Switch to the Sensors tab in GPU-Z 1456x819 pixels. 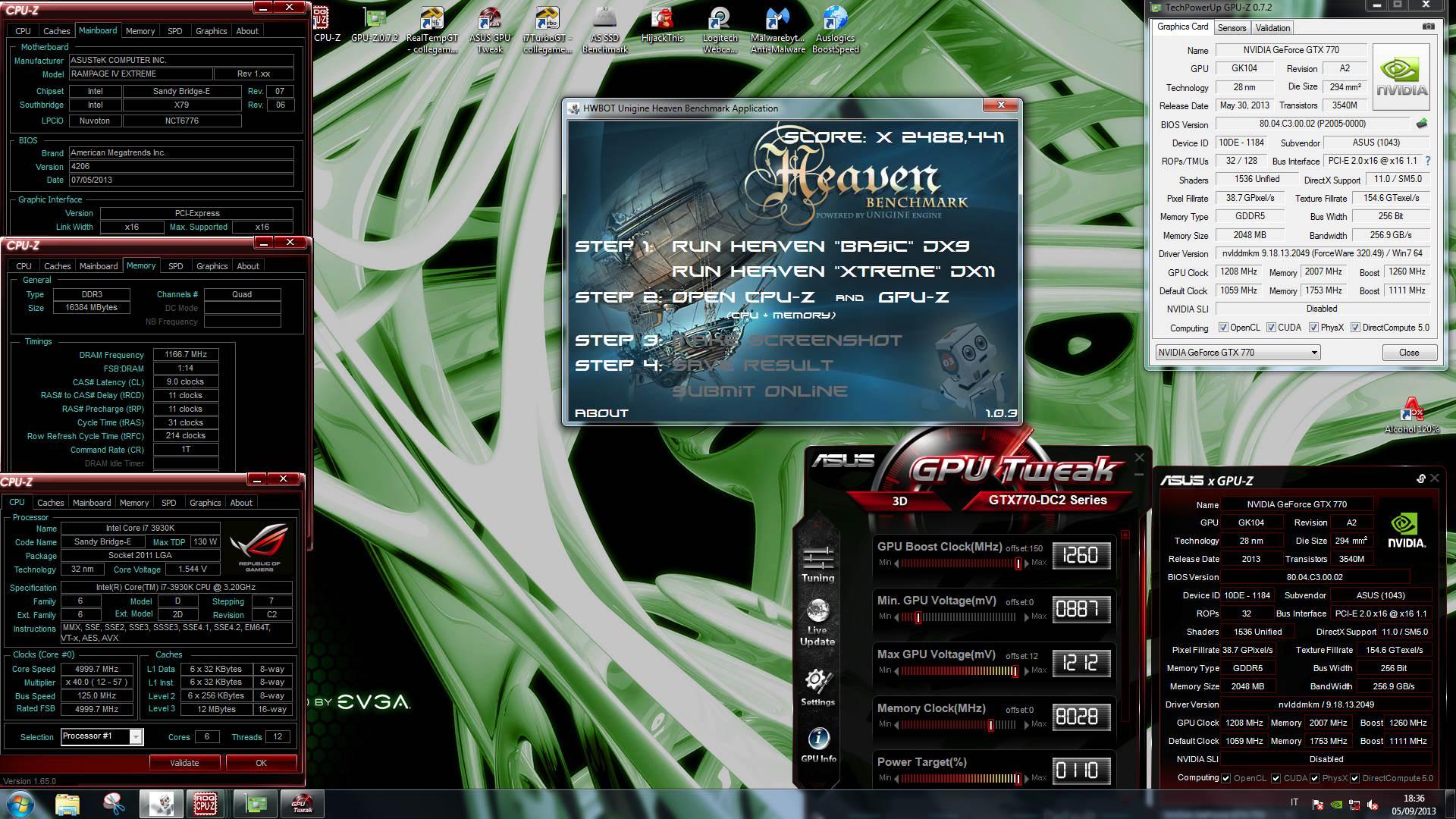[x=1232, y=27]
